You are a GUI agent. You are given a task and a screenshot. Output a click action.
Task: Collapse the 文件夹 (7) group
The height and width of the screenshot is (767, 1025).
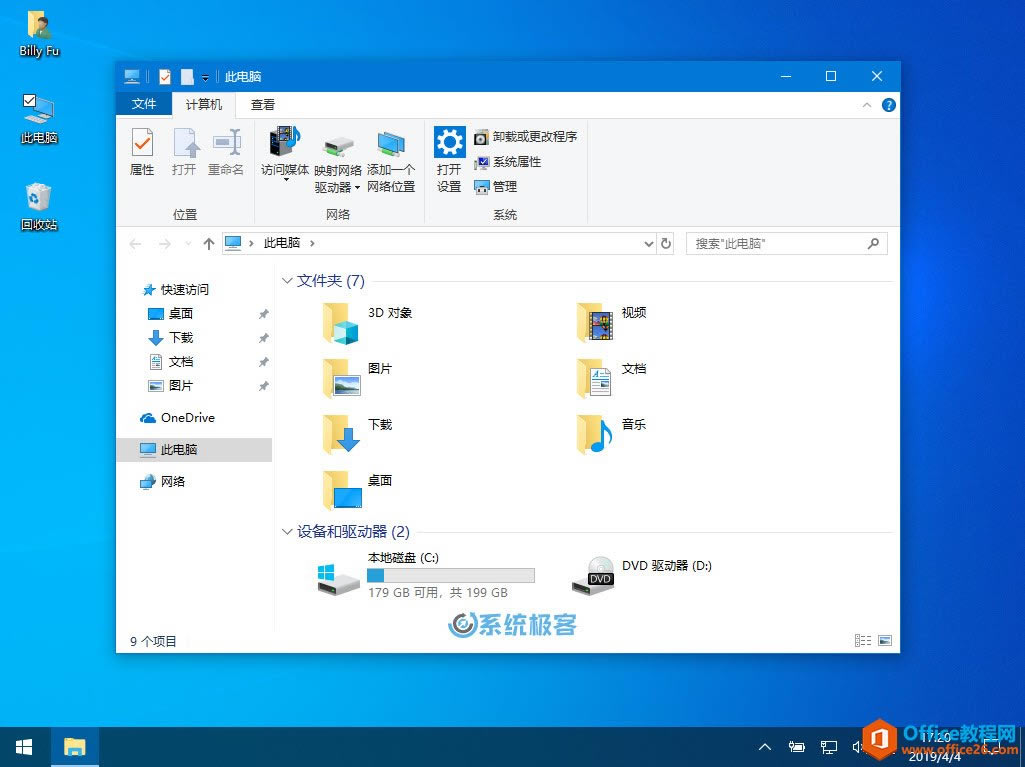click(x=286, y=281)
